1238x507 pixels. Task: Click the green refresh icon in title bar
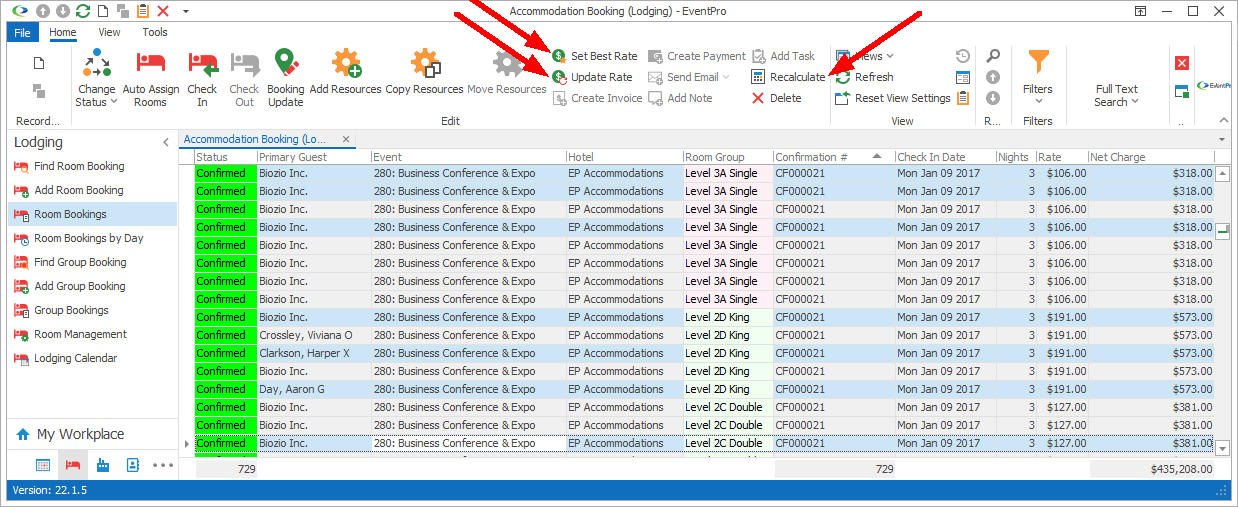tap(83, 11)
